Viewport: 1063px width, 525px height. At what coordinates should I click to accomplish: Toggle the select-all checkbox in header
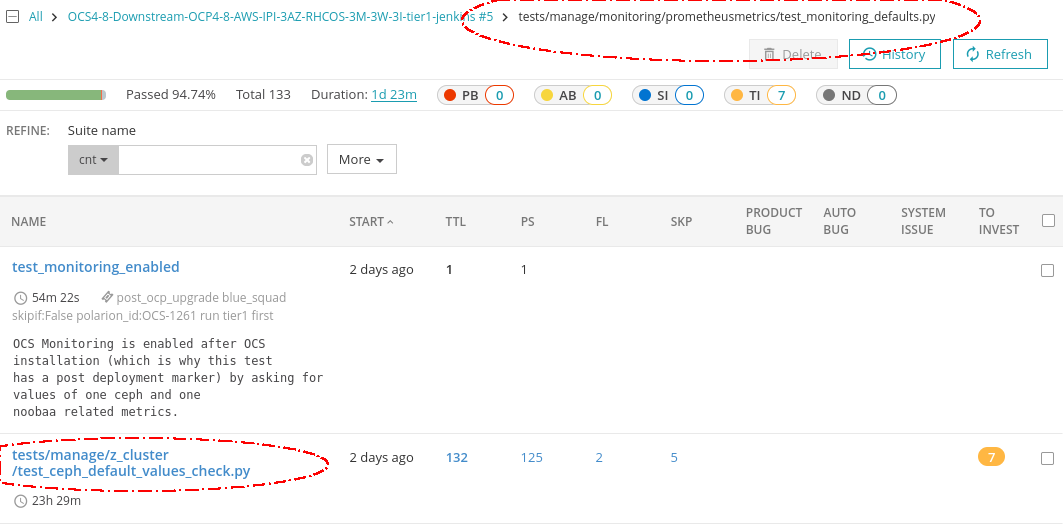point(1048,220)
